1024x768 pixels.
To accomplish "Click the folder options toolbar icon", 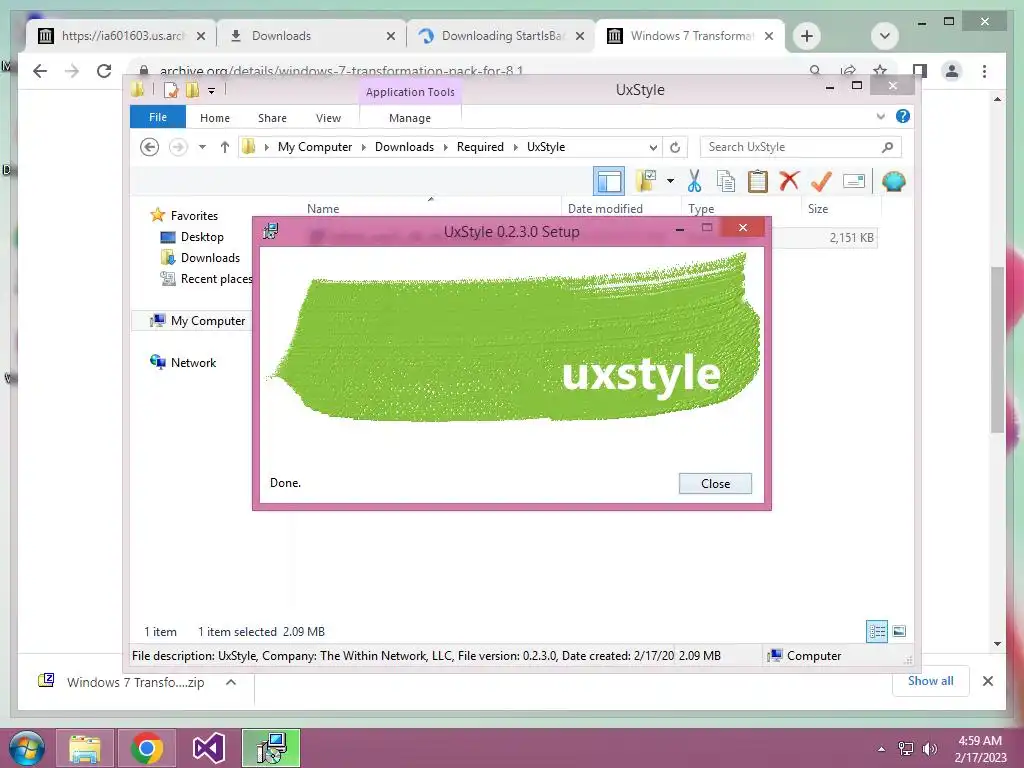I will pyautogui.click(x=646, y=181).
